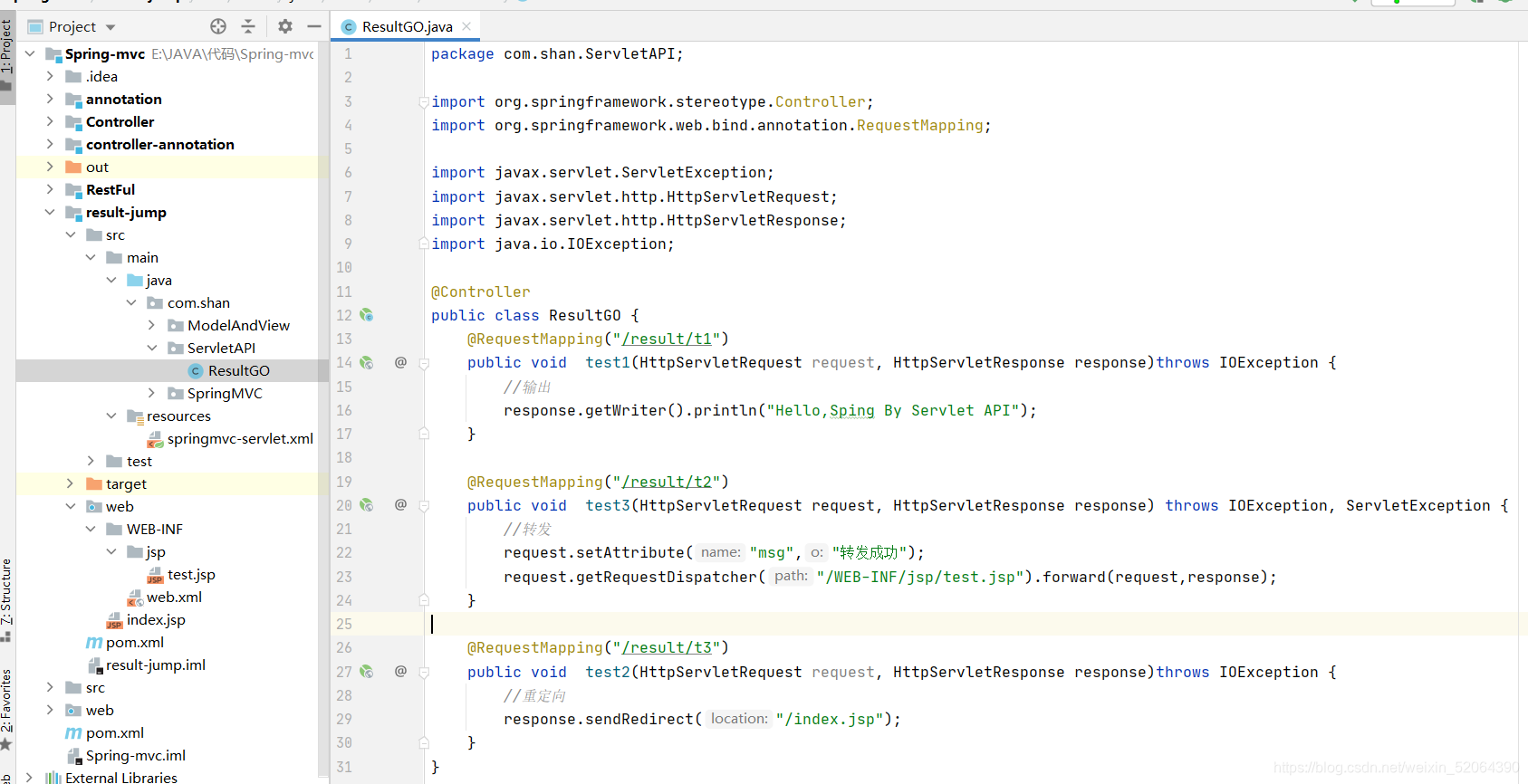The width and height of the screenshot is (1528, 784).
Task: Open the Project view dropdown
Action: click(x=111, y=27)
